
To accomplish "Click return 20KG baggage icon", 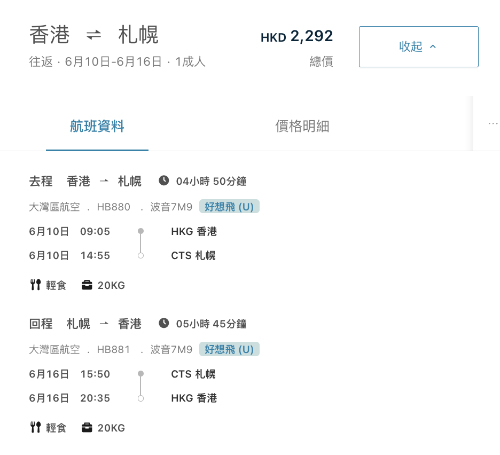I will 87,427.
